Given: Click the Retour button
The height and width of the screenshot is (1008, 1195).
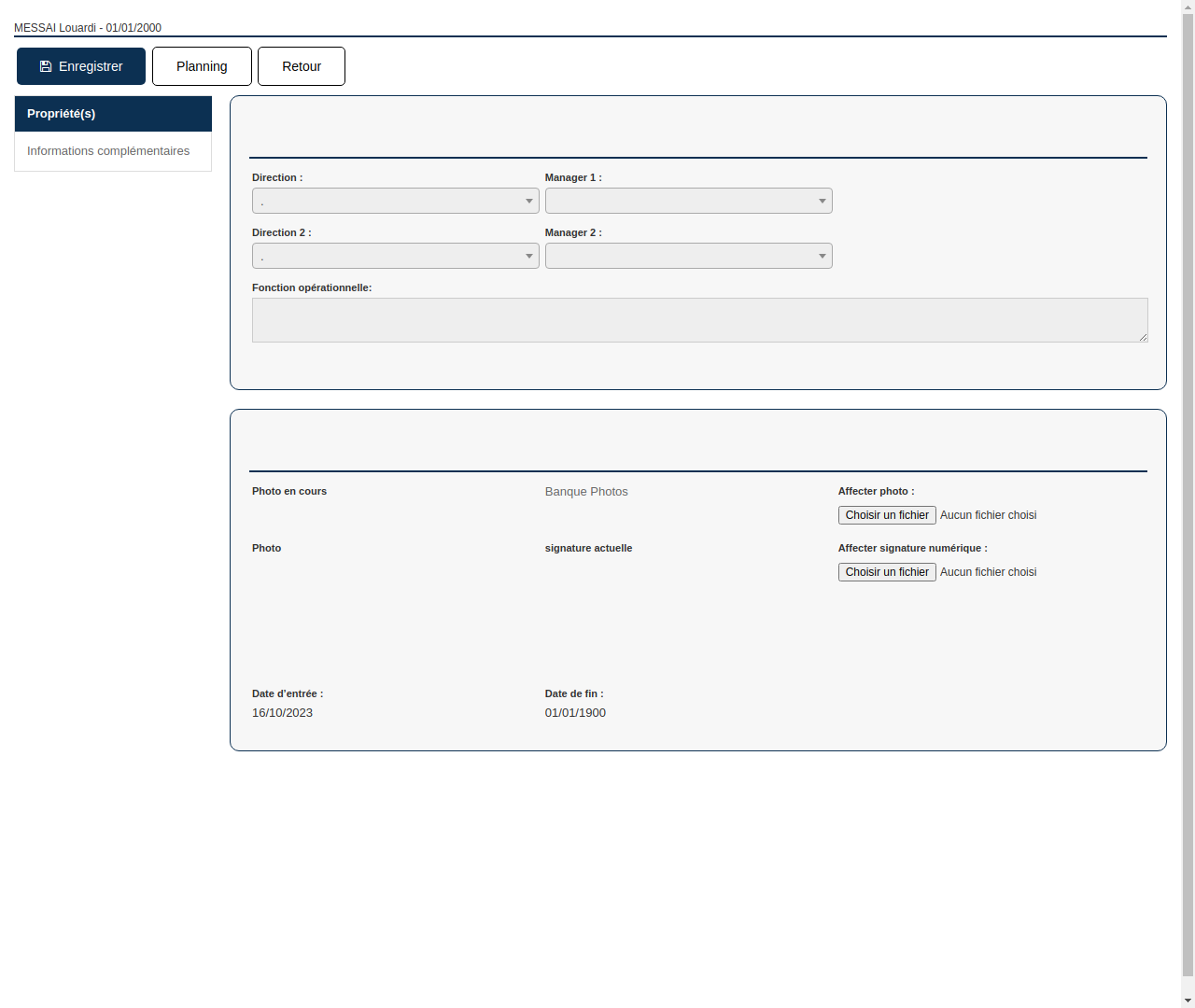Looking at the screenshot, I should click(x=301, y=65).
